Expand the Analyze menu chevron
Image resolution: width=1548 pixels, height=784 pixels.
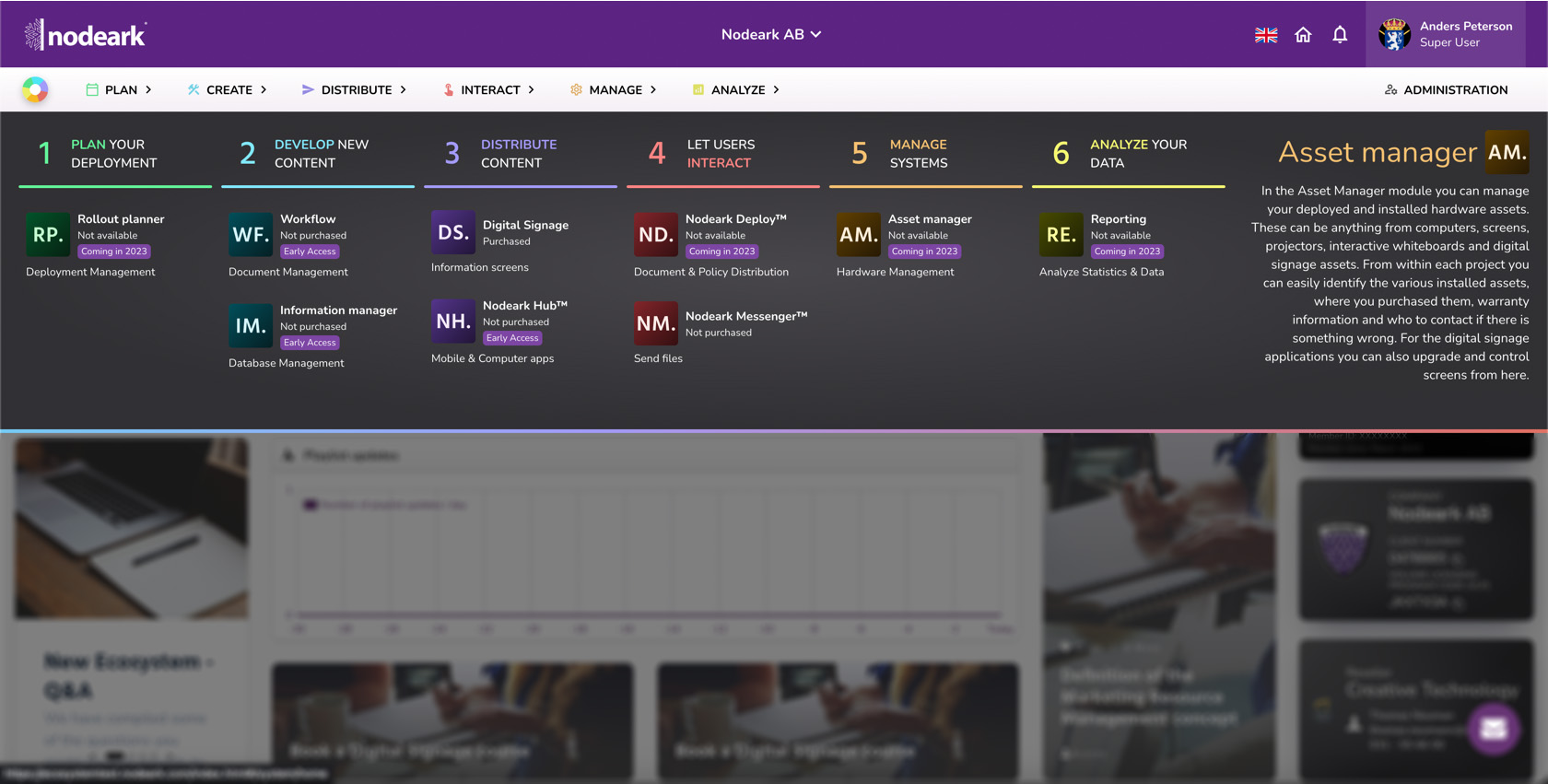point(777,89)
